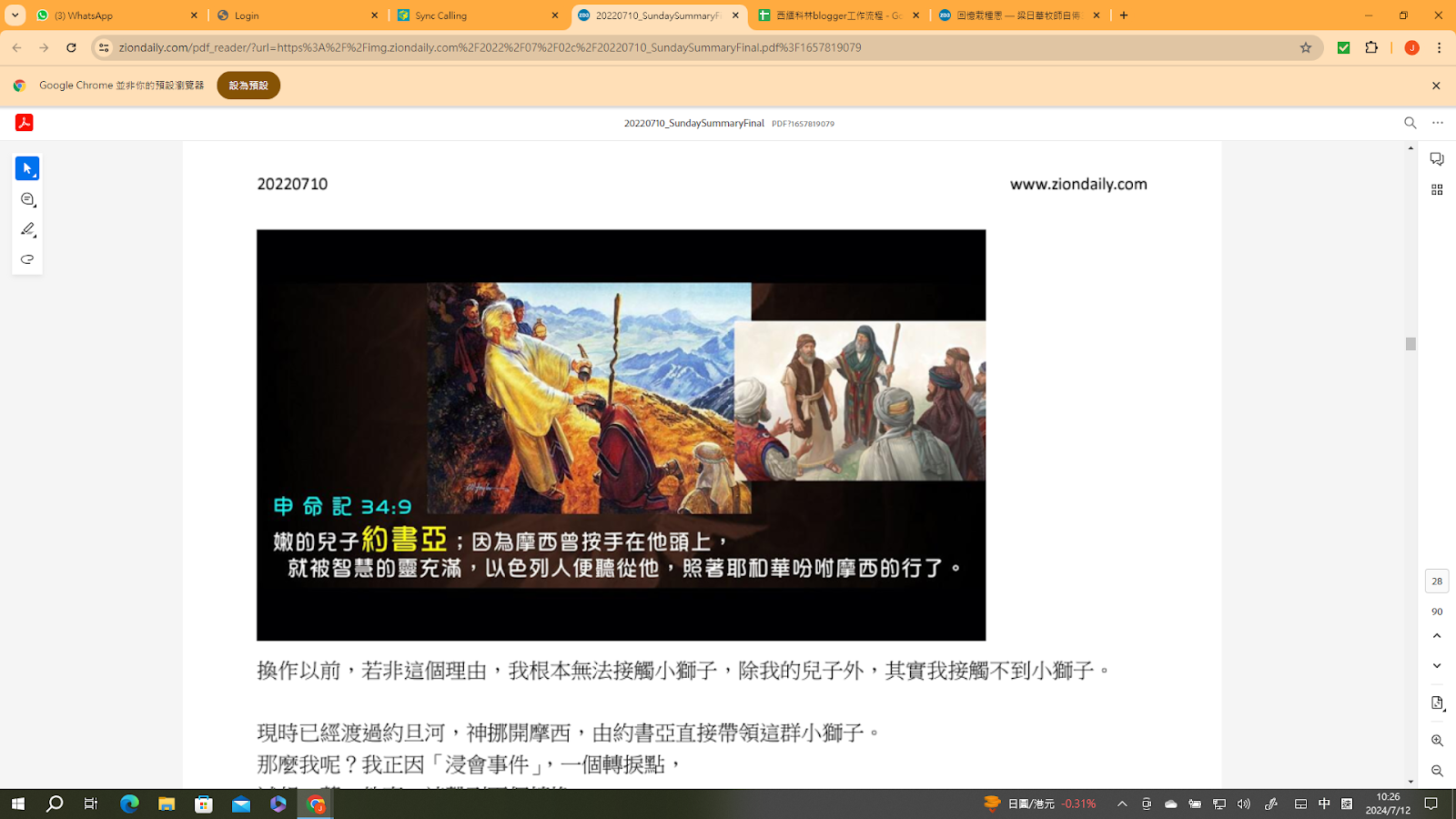
Task: Close the Sync Calling tab
Action: (x=555, y=15)
